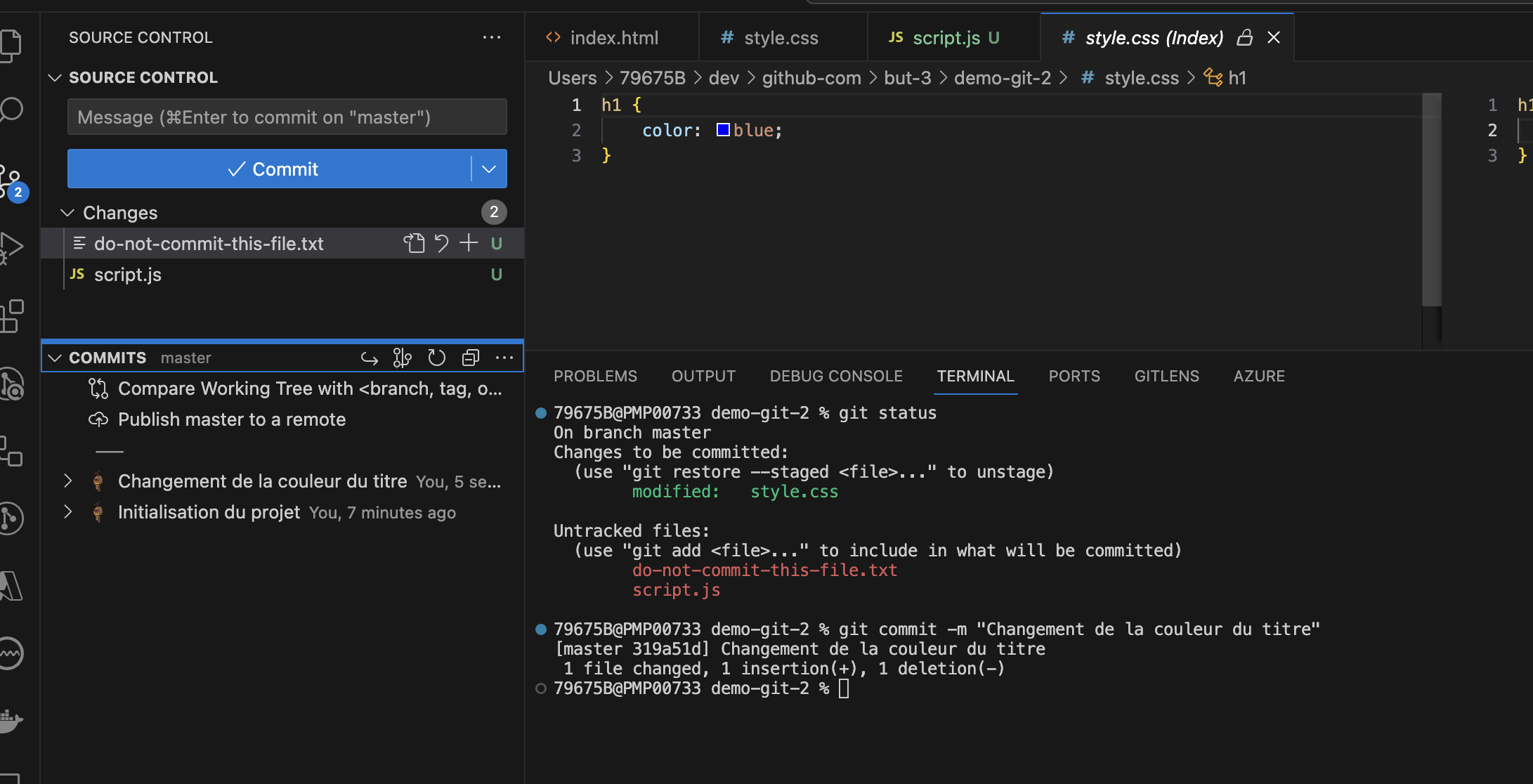This screenshot has width=1533, height=784.
Task: Open file icon for do-not-commit-this-file.txt
Action: point(414,243)
